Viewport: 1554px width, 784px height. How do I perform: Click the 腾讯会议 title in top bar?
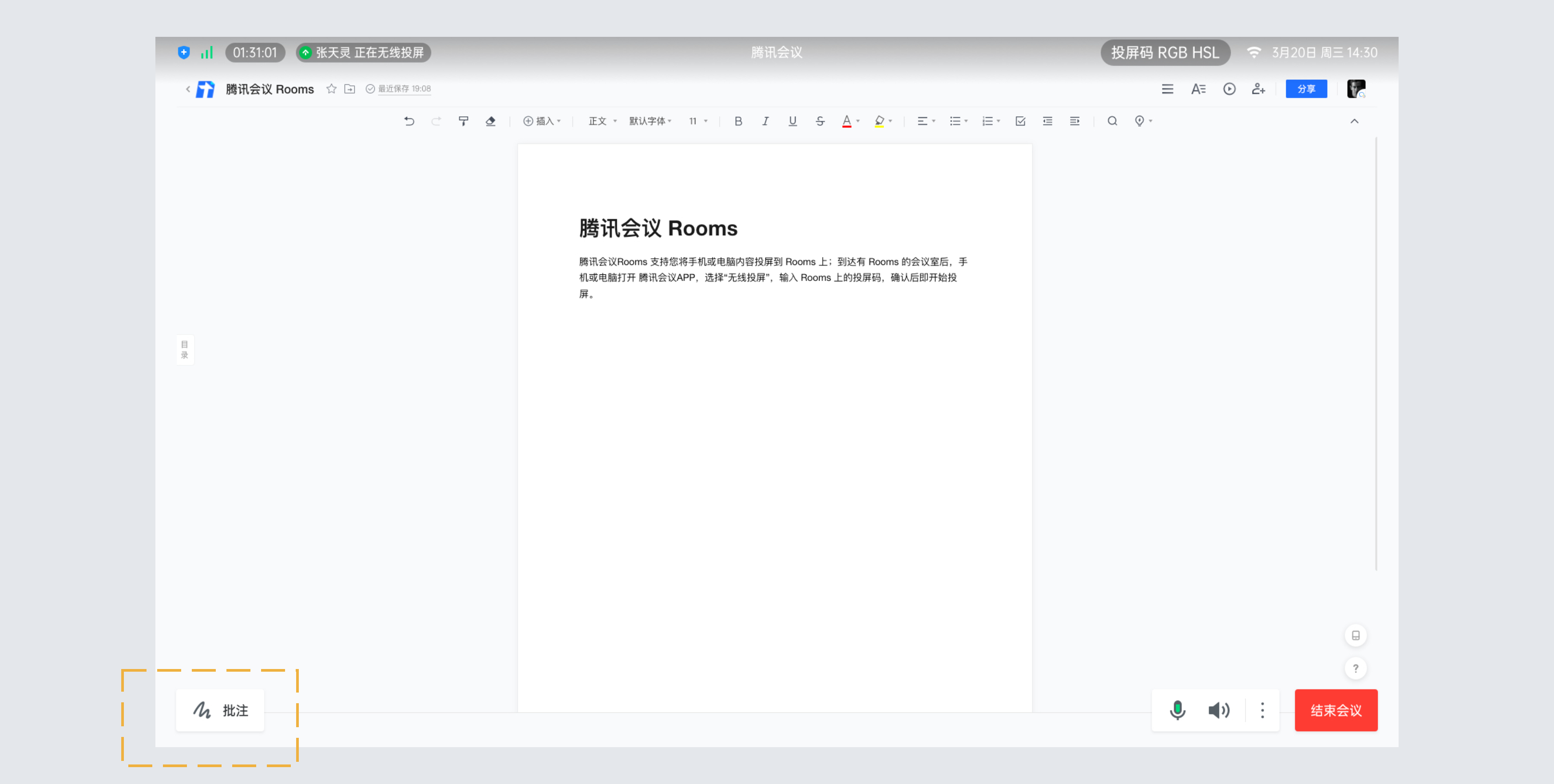777,52
